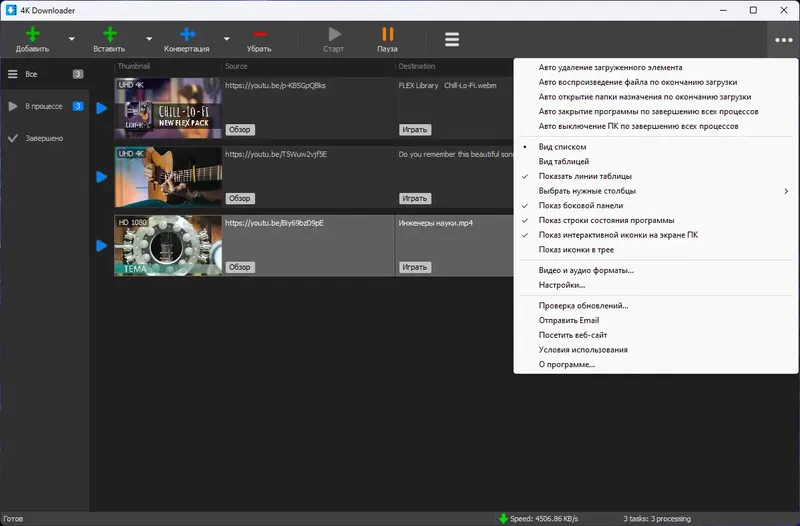This screenshot has width=800, height=526.
Task: Click Играть button in Инженеры науки row
Action: 415,267
